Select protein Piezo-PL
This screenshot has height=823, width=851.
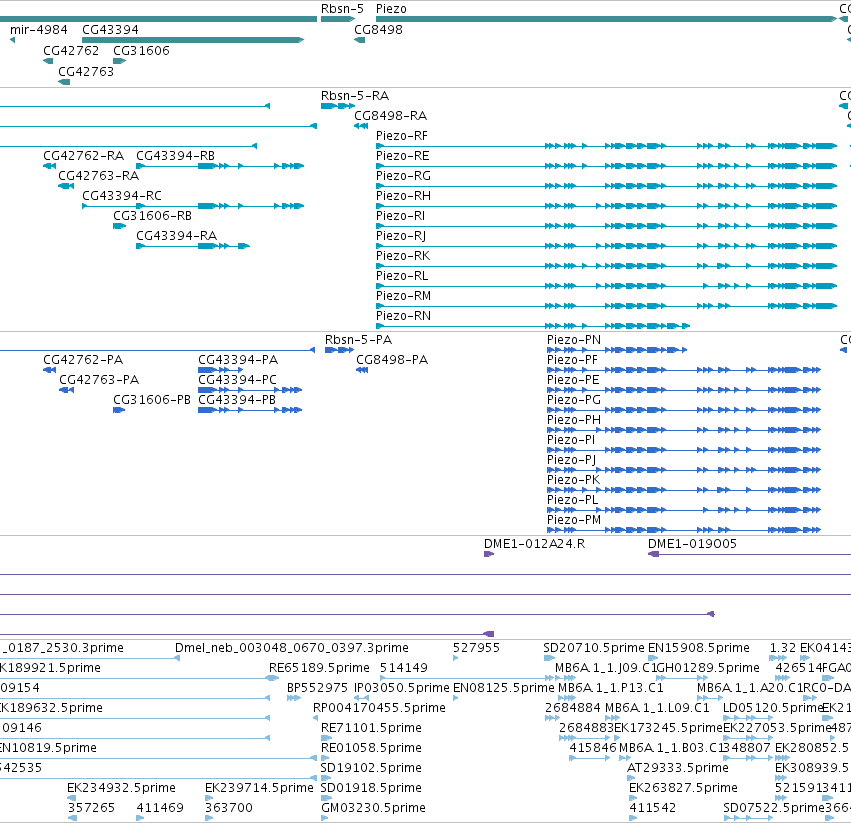tap(573, 501)
